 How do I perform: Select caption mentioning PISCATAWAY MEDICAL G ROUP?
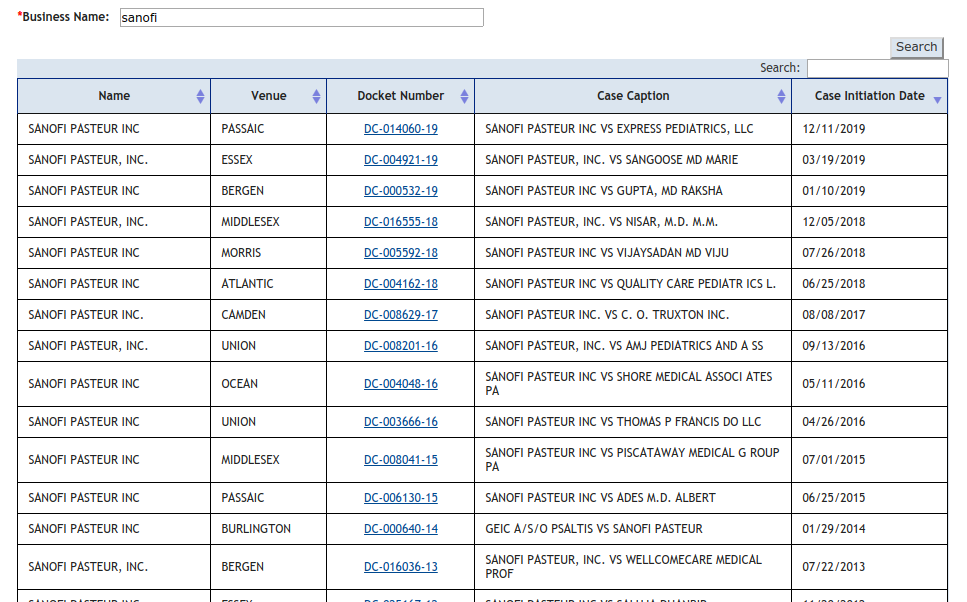pyautogui.click(x=632, y=460)
